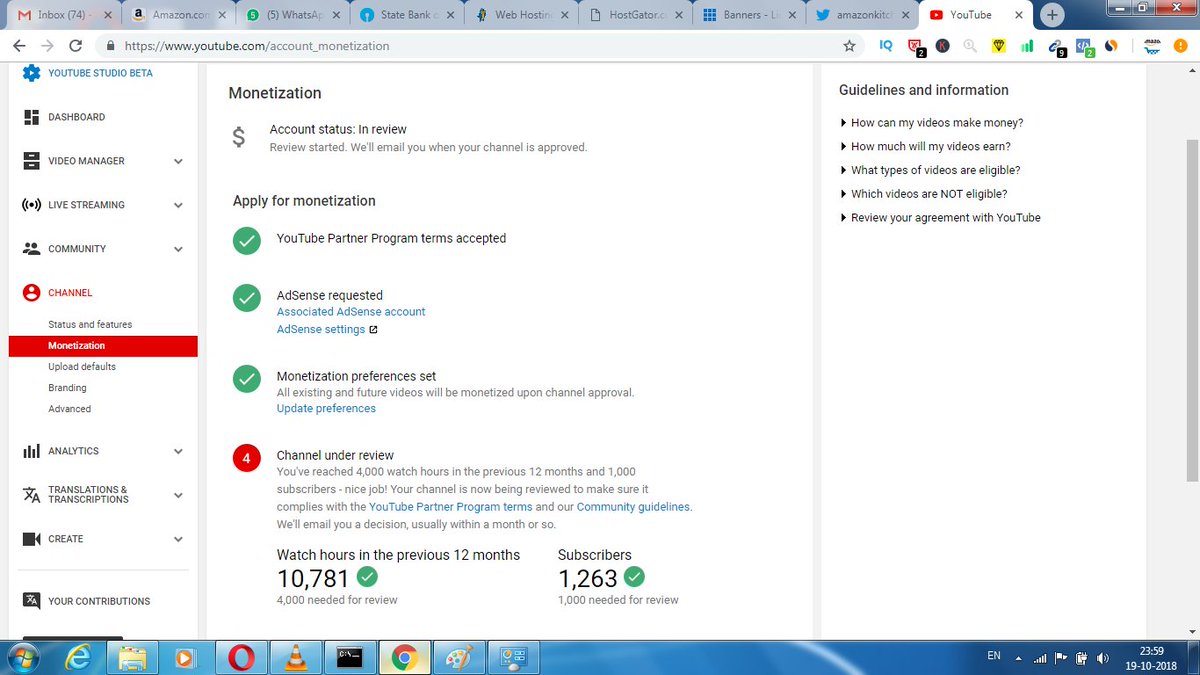Close the YouTube browser tab
Viewport: 1200px width, 675px height.
1020,16
